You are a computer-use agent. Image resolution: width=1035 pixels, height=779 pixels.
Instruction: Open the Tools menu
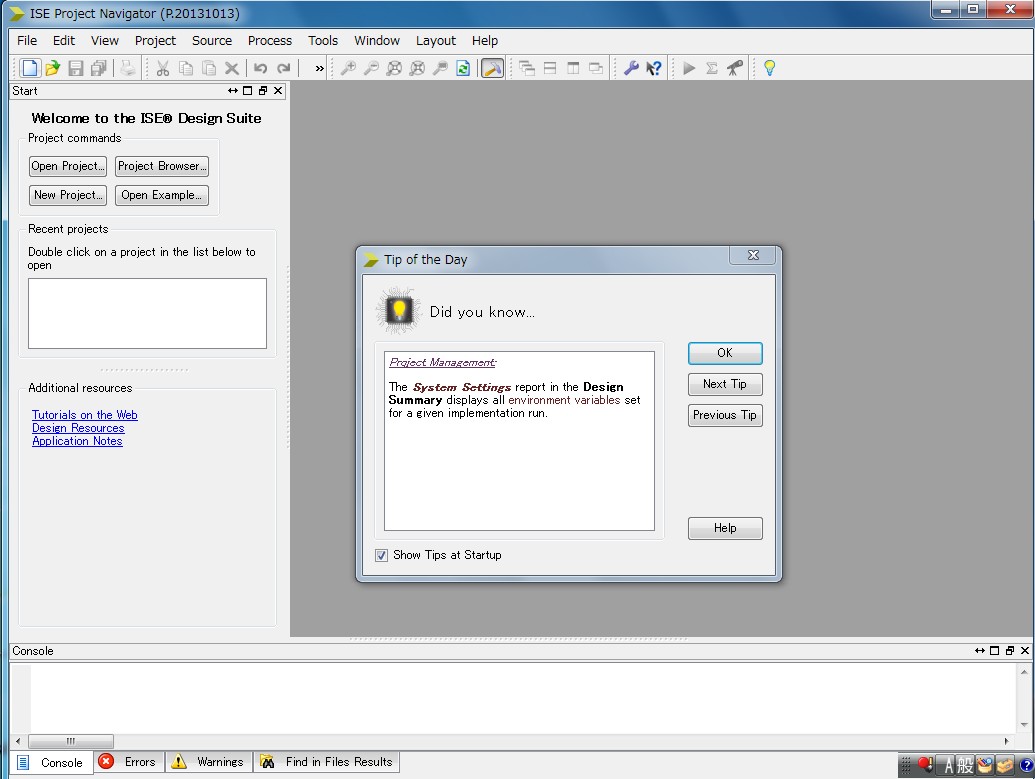[323, 40]
